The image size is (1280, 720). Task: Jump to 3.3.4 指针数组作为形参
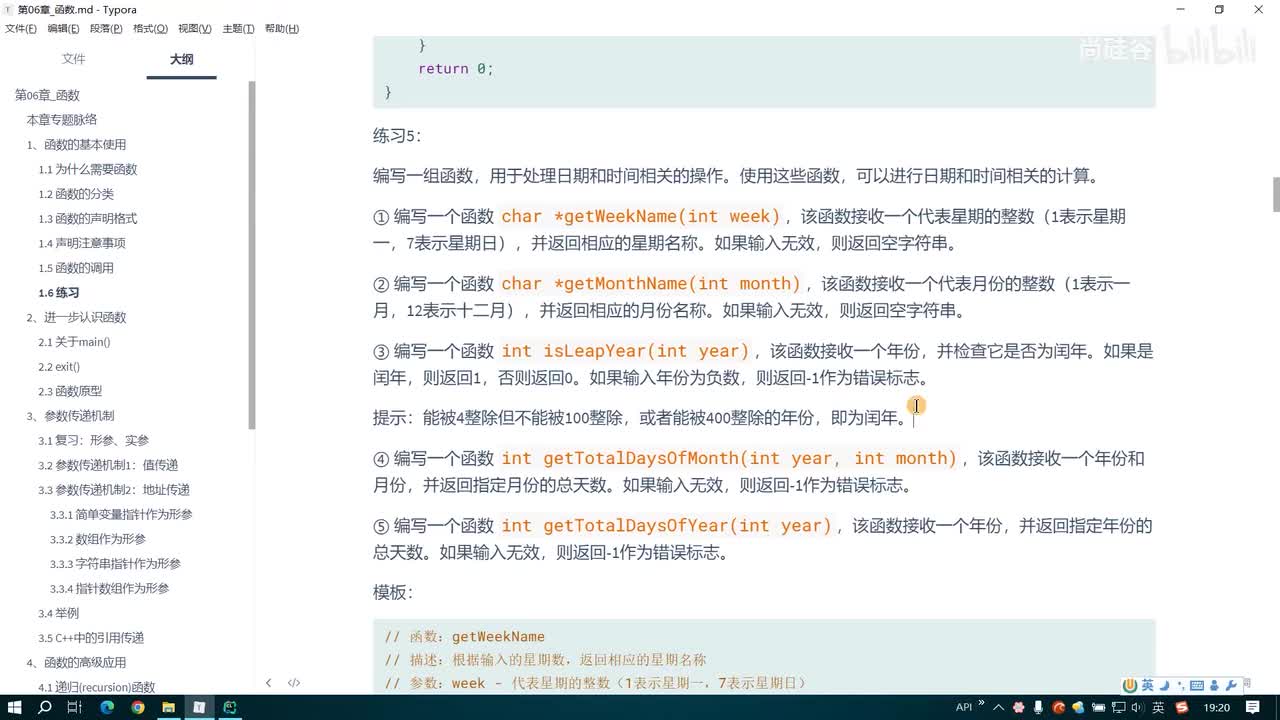click(x=110, y=588)
